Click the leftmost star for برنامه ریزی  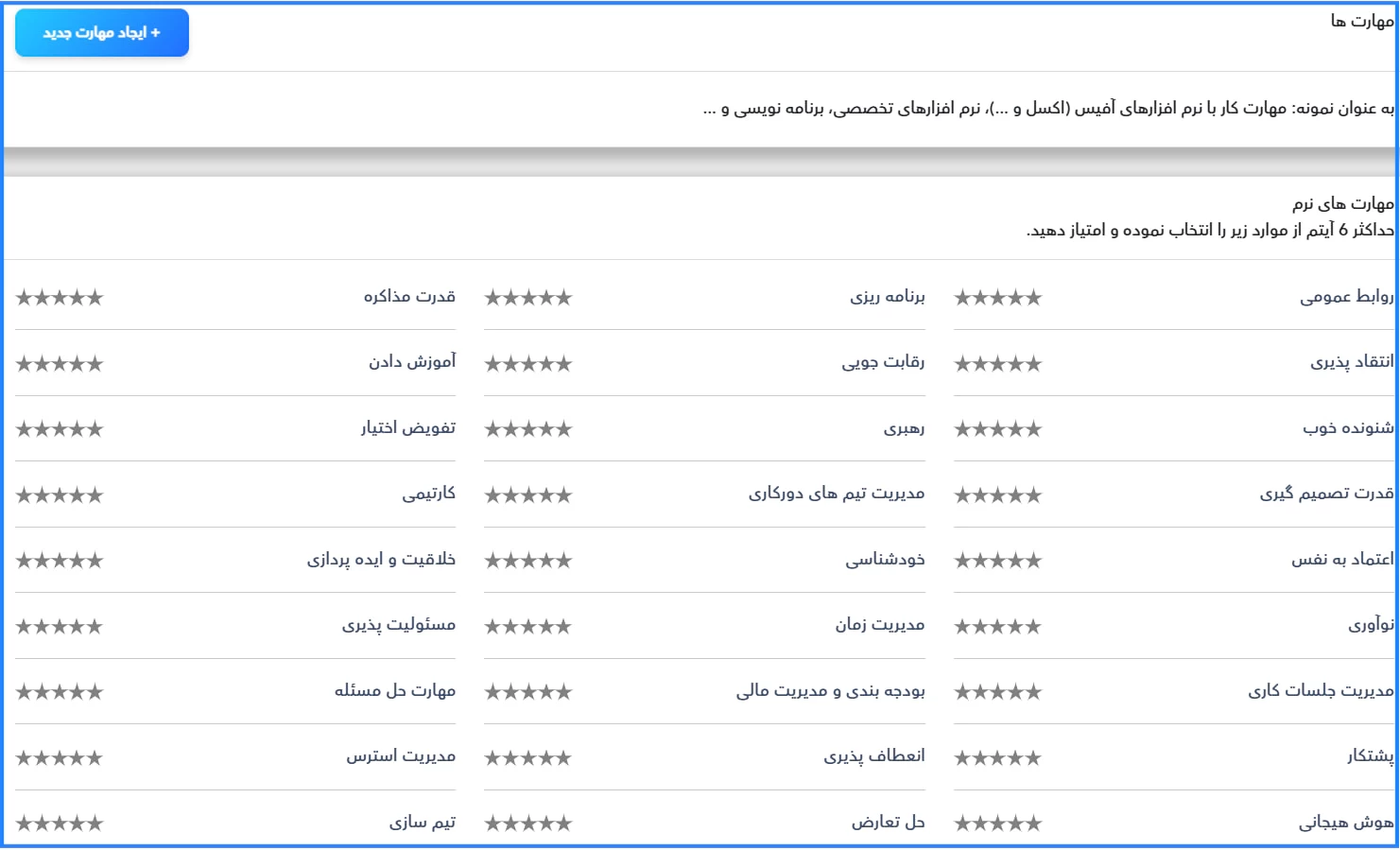(493, 298)
